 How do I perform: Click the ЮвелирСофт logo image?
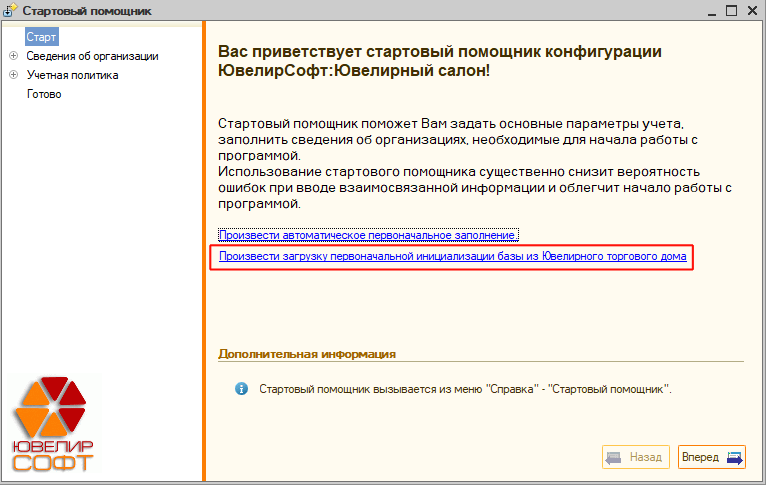[x=52, y=424]
